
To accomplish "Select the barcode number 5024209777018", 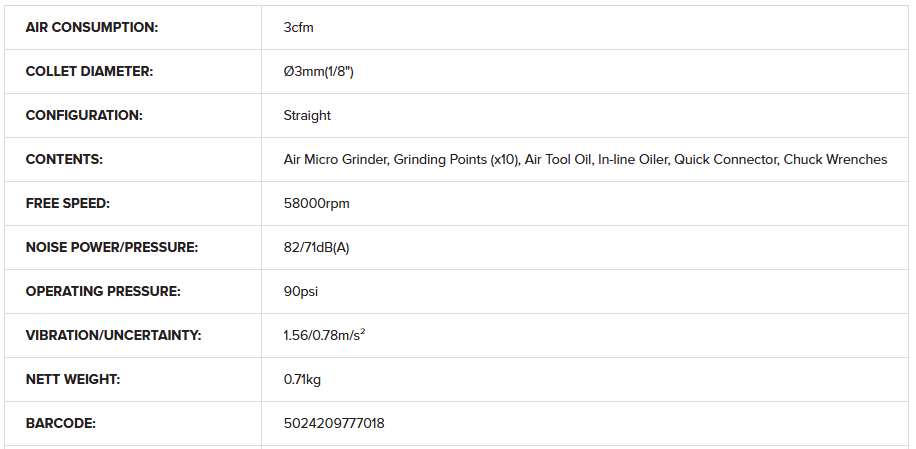I will tap(334, 423).
